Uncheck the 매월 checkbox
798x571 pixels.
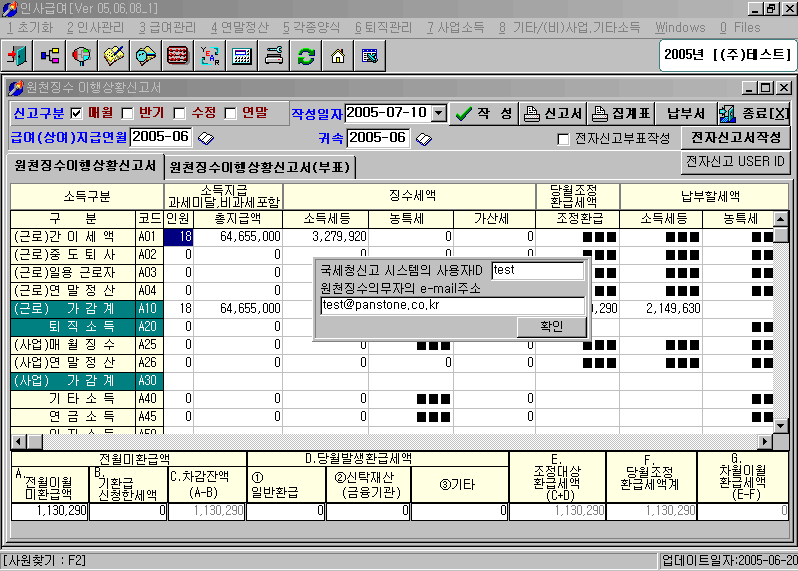(x=77, y=113)
